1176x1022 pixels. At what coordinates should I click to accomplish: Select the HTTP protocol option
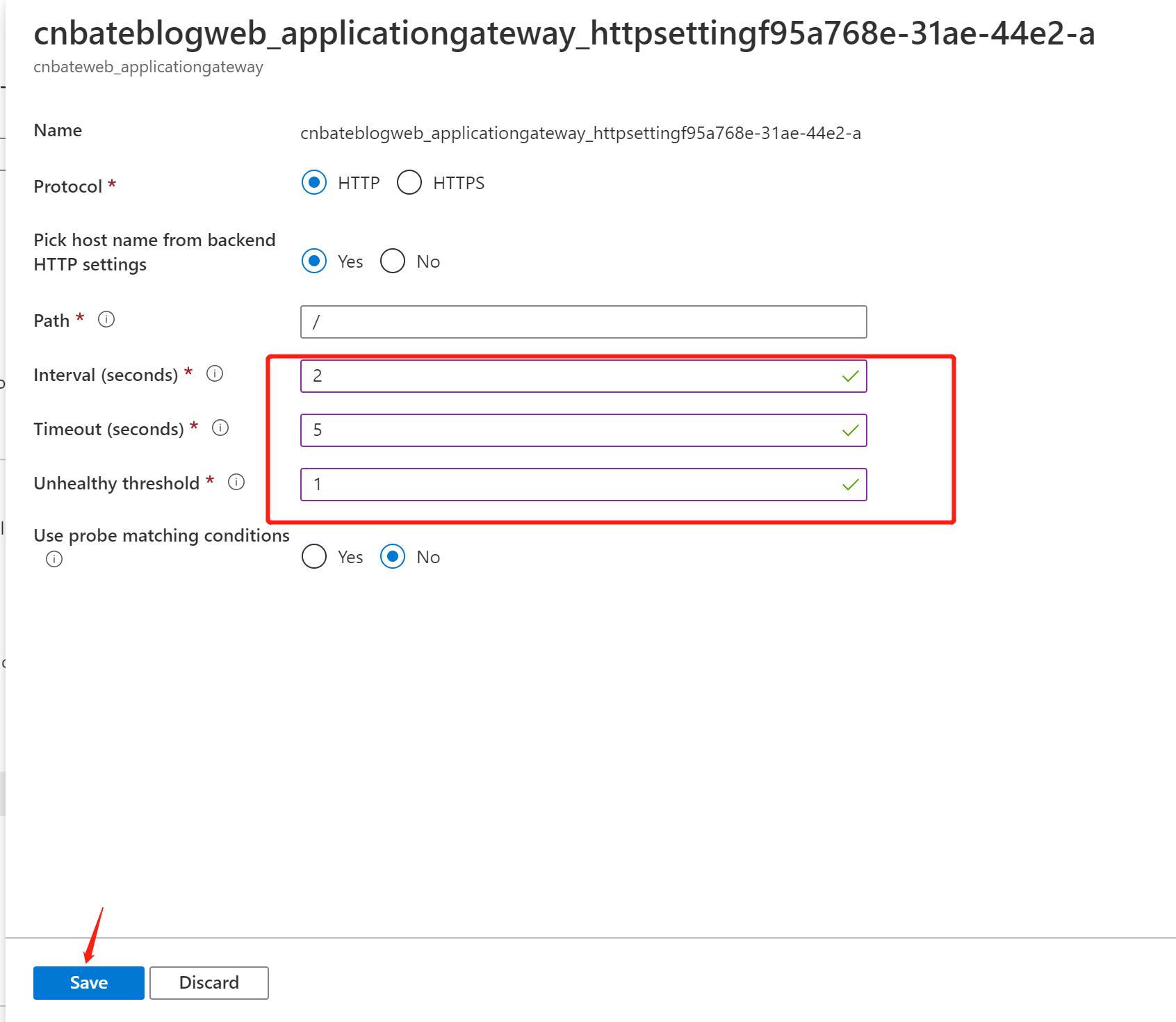pyautogui.click(x=314, y=182)
